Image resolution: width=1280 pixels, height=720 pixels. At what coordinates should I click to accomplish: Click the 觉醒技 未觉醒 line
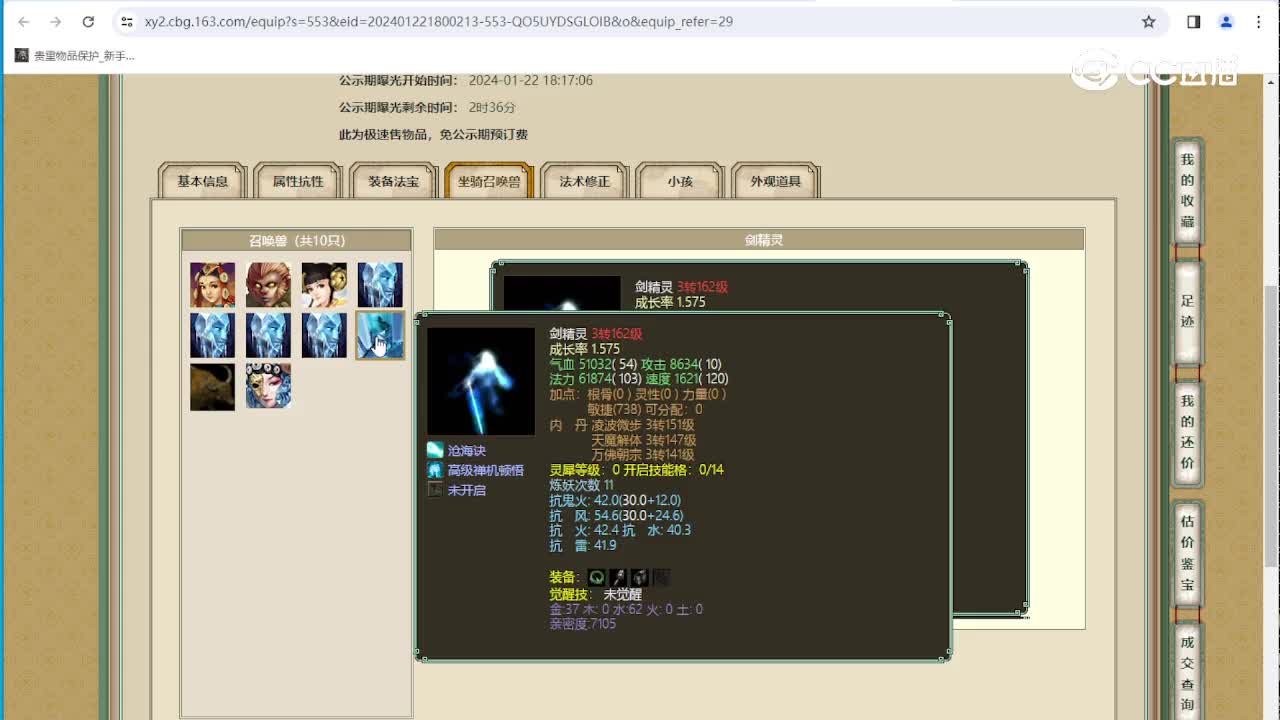(x=596, y=594)
